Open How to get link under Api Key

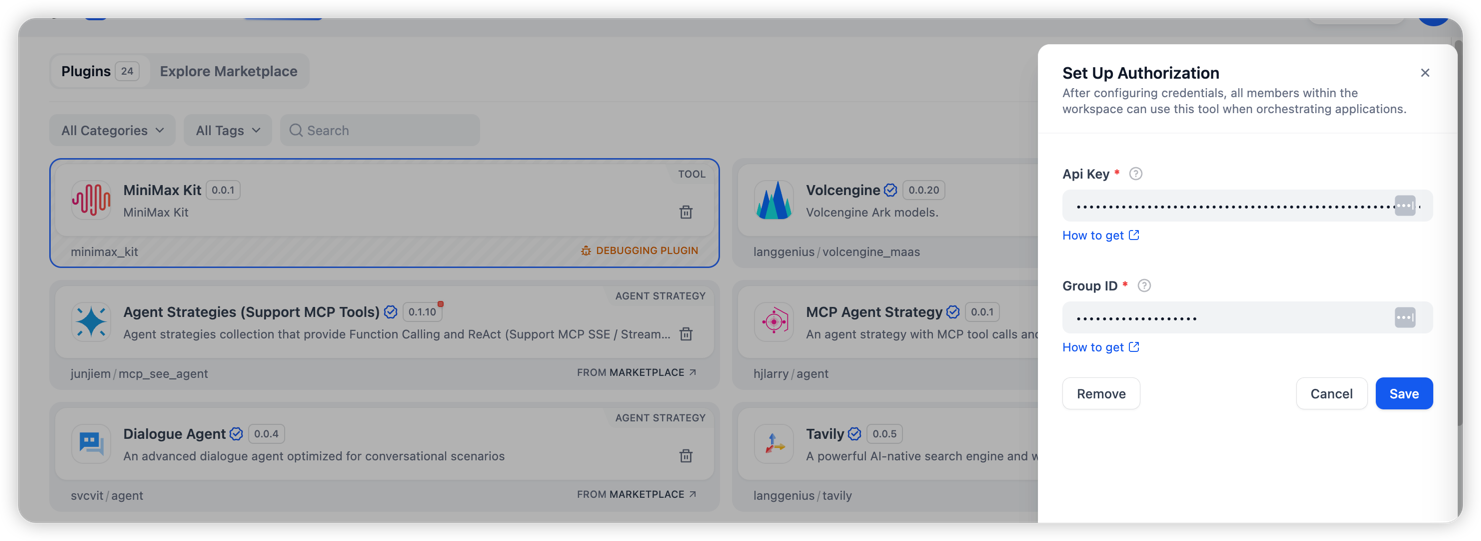[1100, 235]
